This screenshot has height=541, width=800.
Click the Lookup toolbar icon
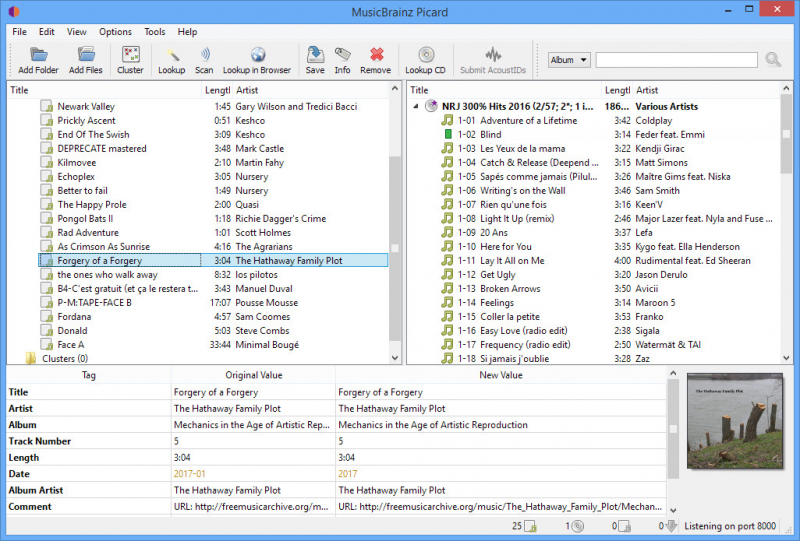pyautogui.click(x=172, y=55)
